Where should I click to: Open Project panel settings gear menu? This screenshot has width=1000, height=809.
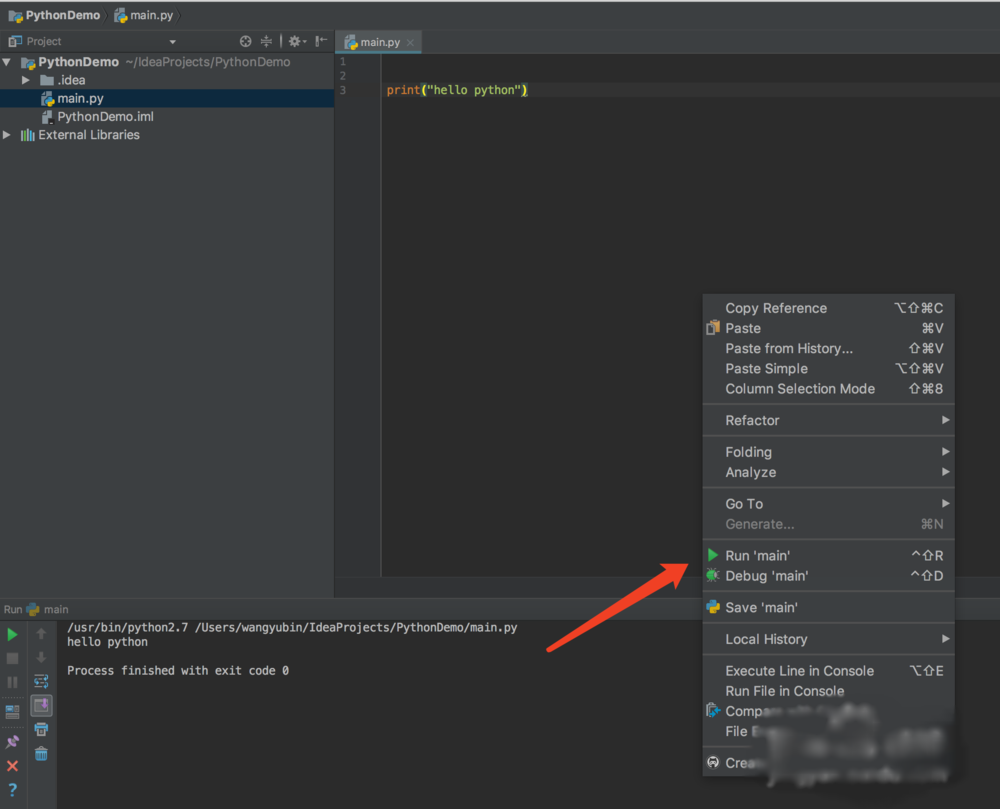[295, 41]
